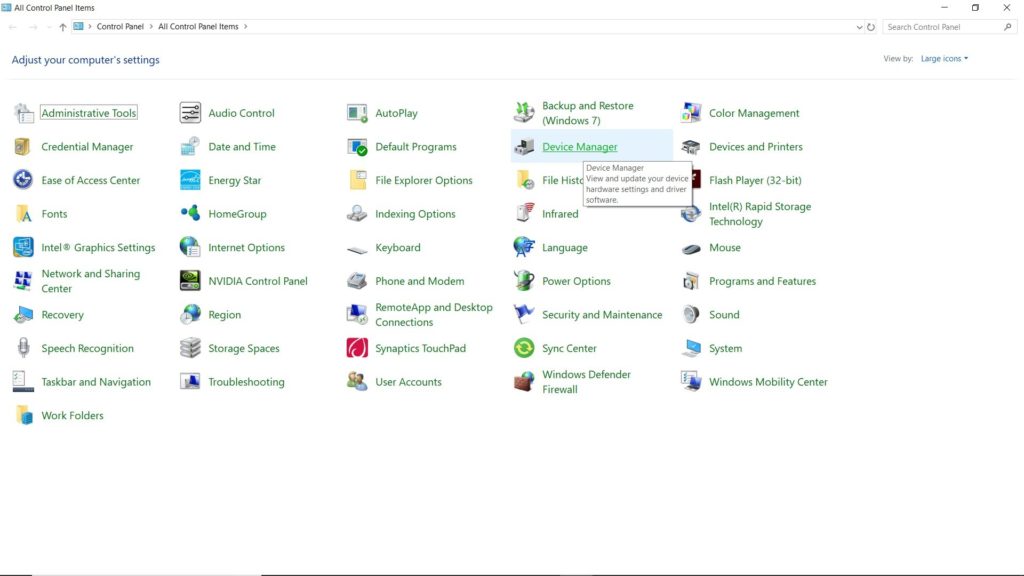Open the Mouse icon
The height and width of the screenshot is (576, 1024).
[x=691, y=248]
